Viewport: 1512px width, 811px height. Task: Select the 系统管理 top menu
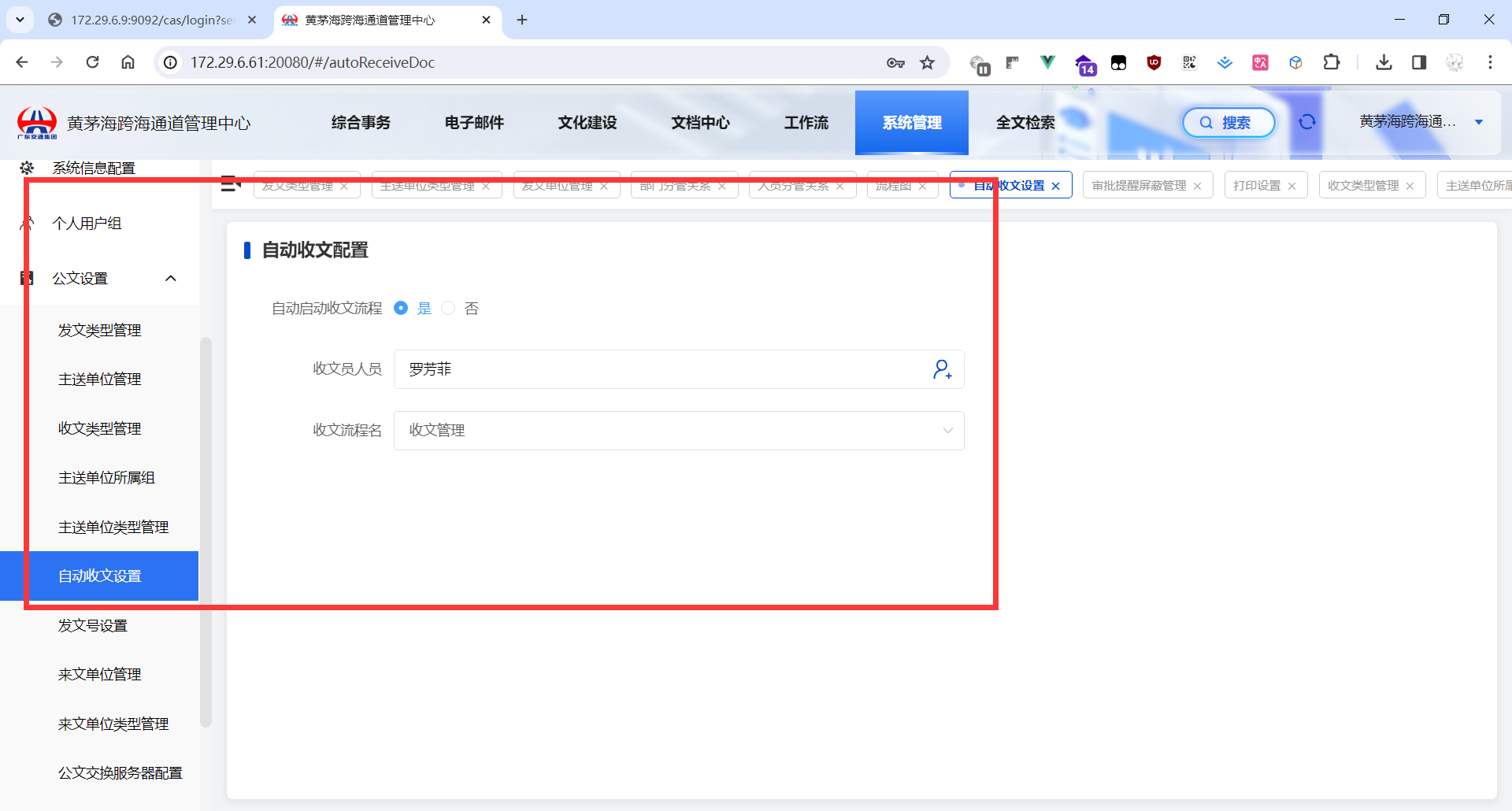tap(912, 123)
